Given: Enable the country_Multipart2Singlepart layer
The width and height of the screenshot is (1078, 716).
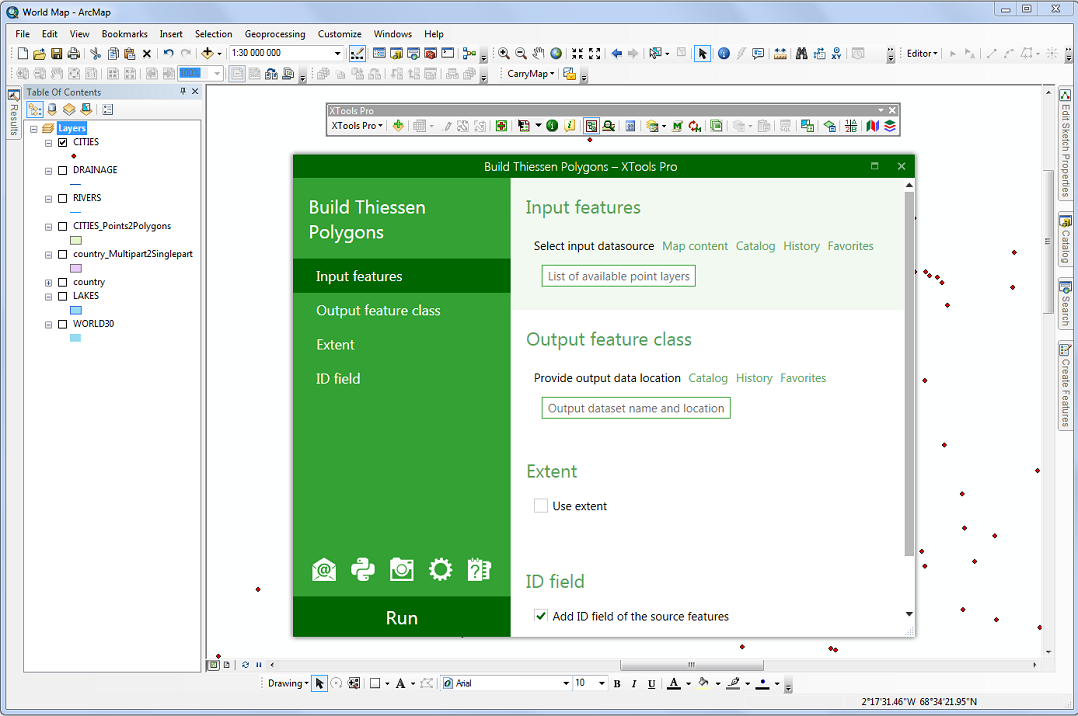Looking at the screenshot, I should tap(63, 254).
